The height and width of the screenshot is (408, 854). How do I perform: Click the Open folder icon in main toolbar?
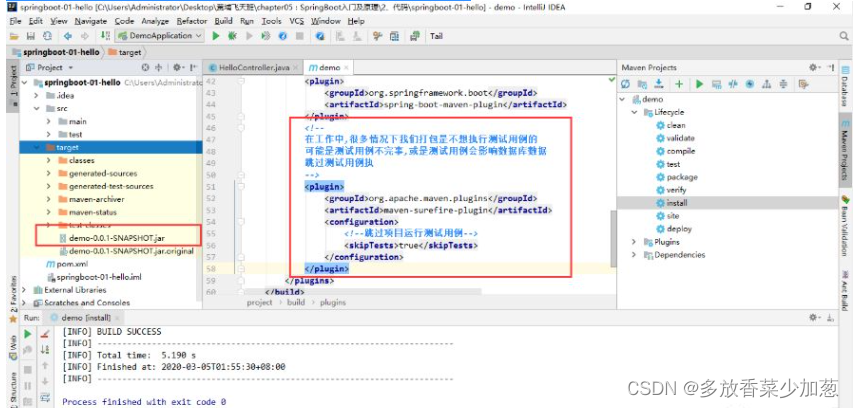14,36
